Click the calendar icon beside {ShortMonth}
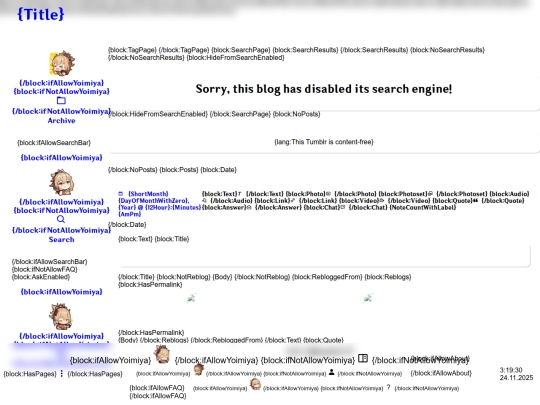Viewport: 540px width, 405px height. [121, 194]
